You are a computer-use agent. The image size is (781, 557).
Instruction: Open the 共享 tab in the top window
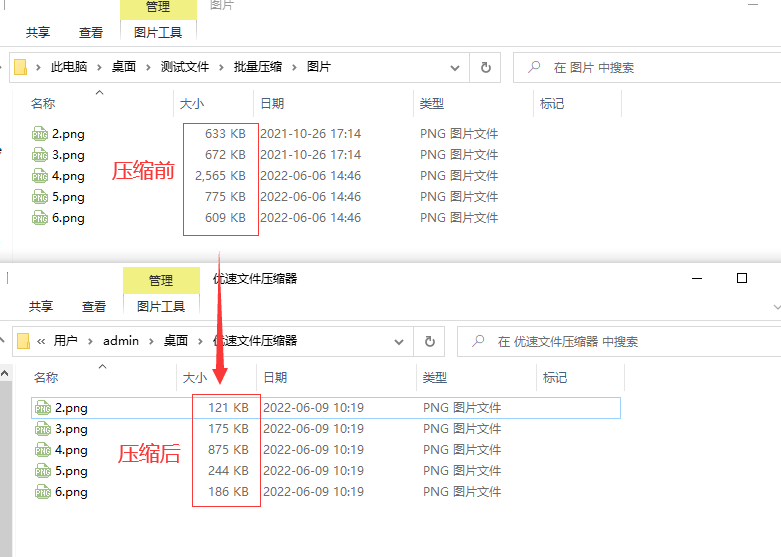[x=38, y=32]
